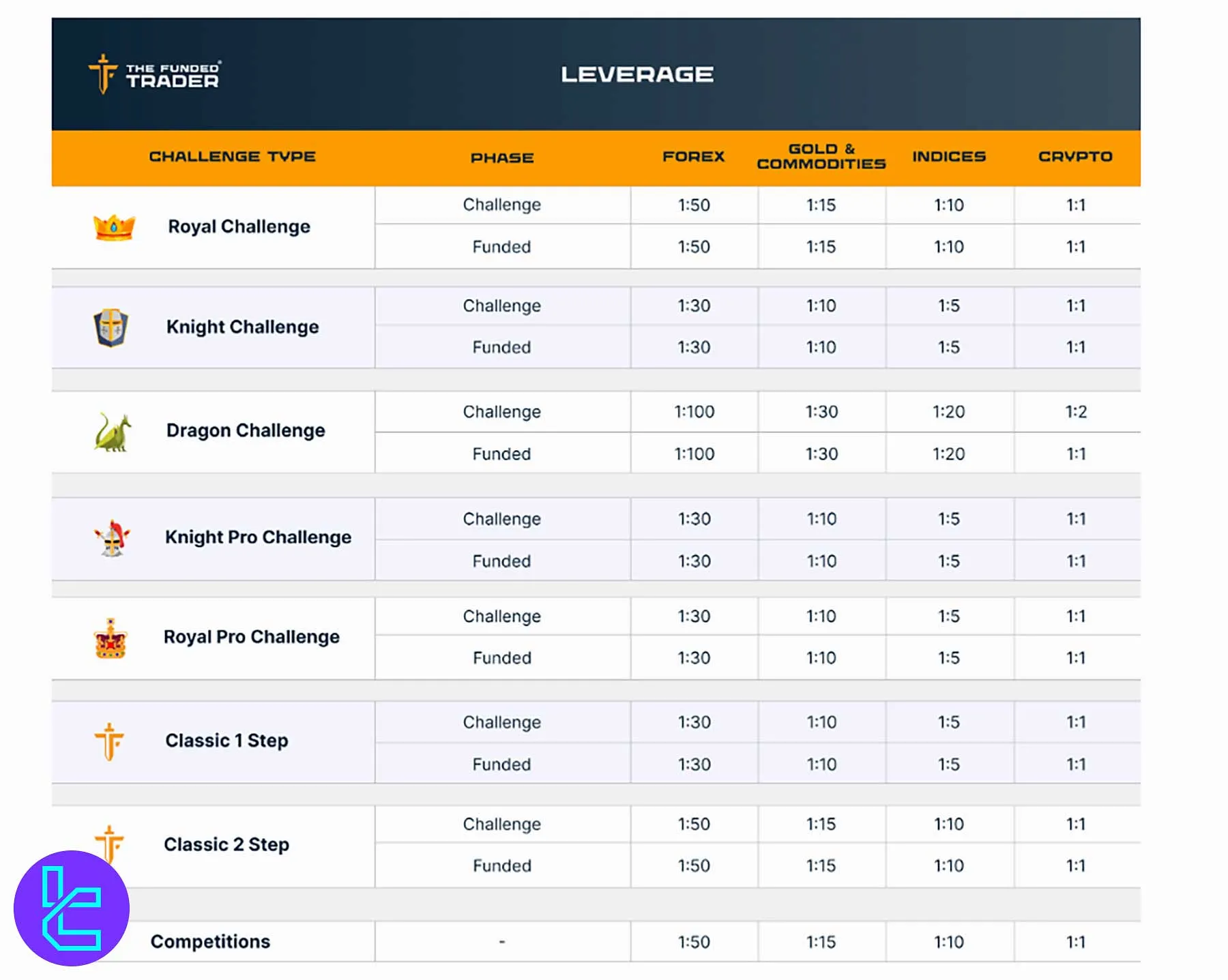Select the Competitions row label
Image resolution: width=1228 pixels, height=980 pixels.
(209, 941)
